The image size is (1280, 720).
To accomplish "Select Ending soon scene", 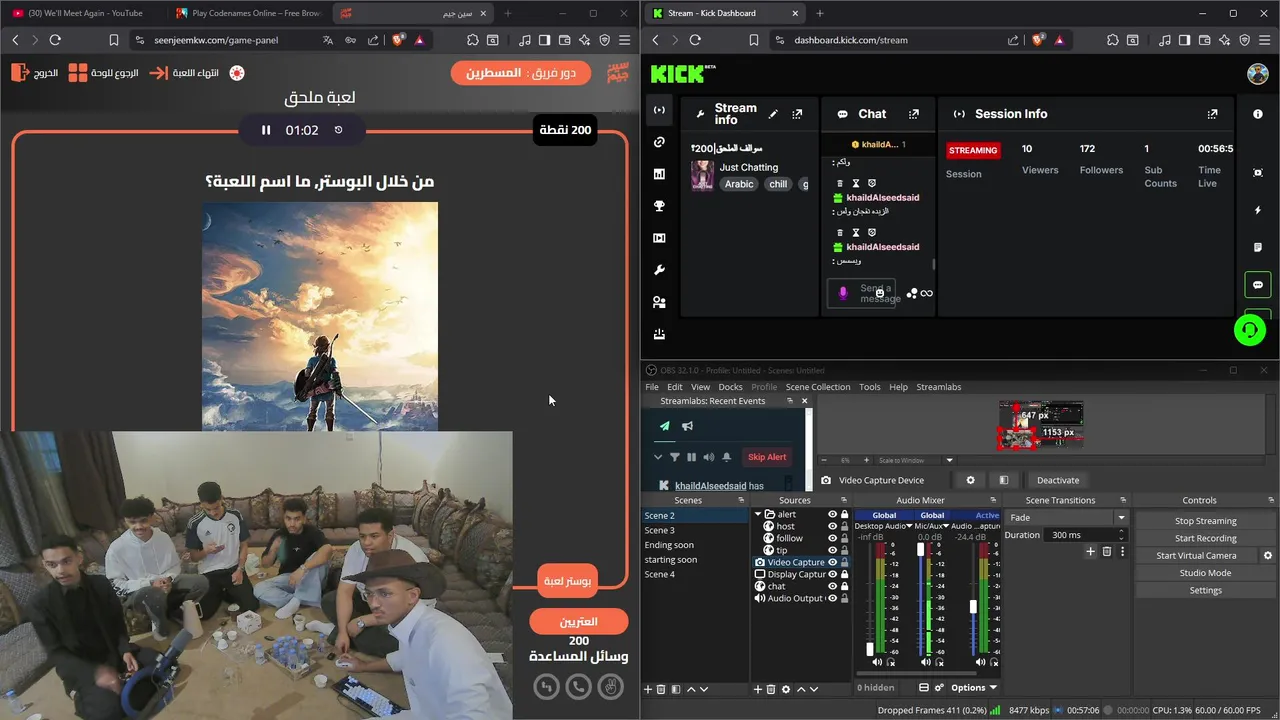I will [669, 545].
